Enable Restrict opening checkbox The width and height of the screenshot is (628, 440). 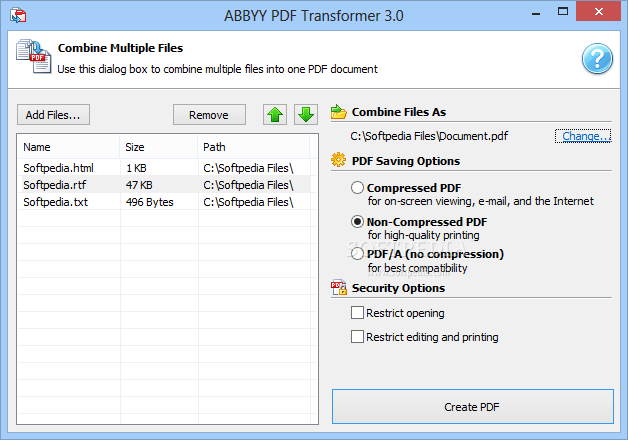(357, 313)
